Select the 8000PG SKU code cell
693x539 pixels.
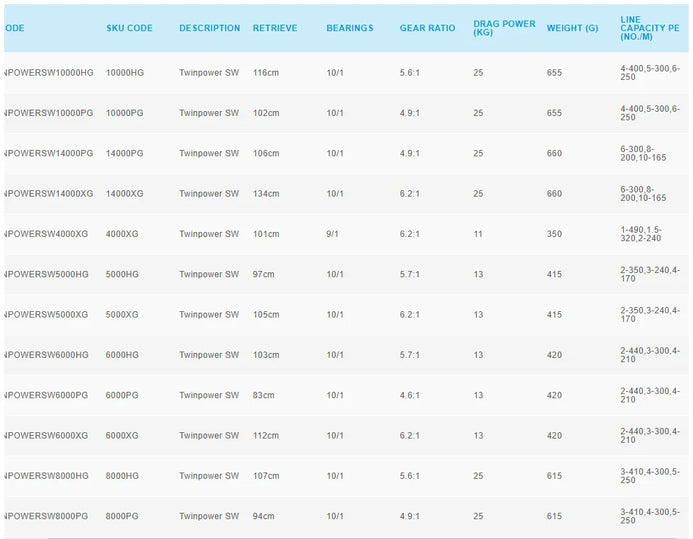124,516
